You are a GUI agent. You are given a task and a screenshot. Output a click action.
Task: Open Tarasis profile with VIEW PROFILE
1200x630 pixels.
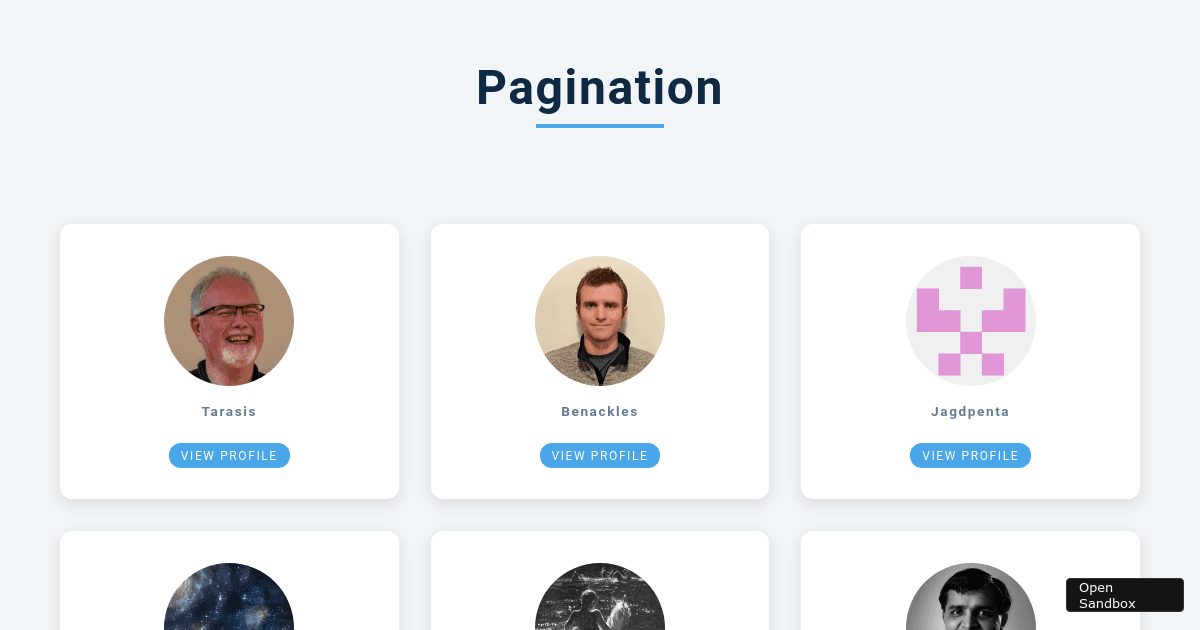pyautogui.click(x=229, y=455)
